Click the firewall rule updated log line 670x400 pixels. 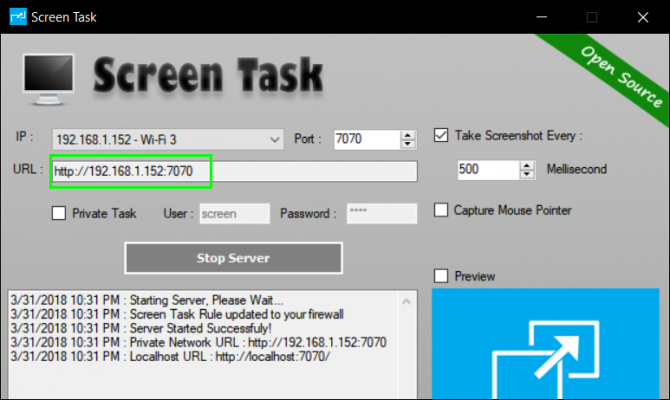pyautogui.click(x=177, y=314)
